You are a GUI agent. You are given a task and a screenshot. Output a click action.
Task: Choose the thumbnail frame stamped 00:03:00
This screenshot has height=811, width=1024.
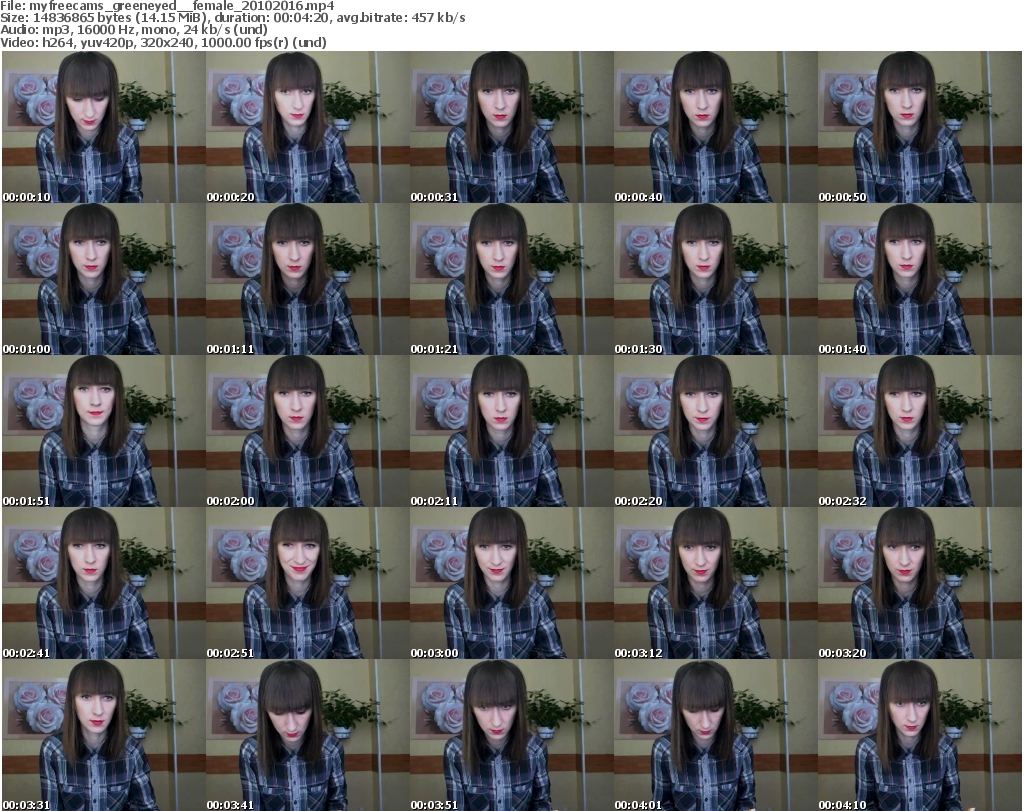click(511, 583)
